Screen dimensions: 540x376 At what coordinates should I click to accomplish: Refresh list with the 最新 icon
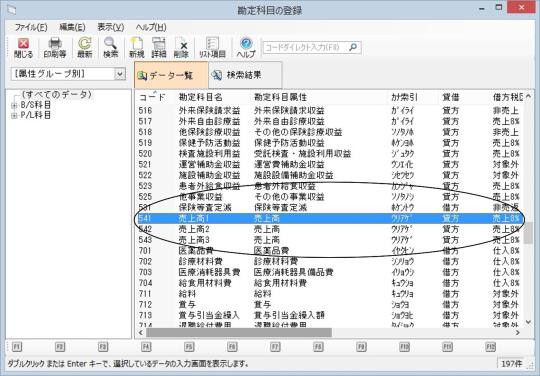[85, 48]
